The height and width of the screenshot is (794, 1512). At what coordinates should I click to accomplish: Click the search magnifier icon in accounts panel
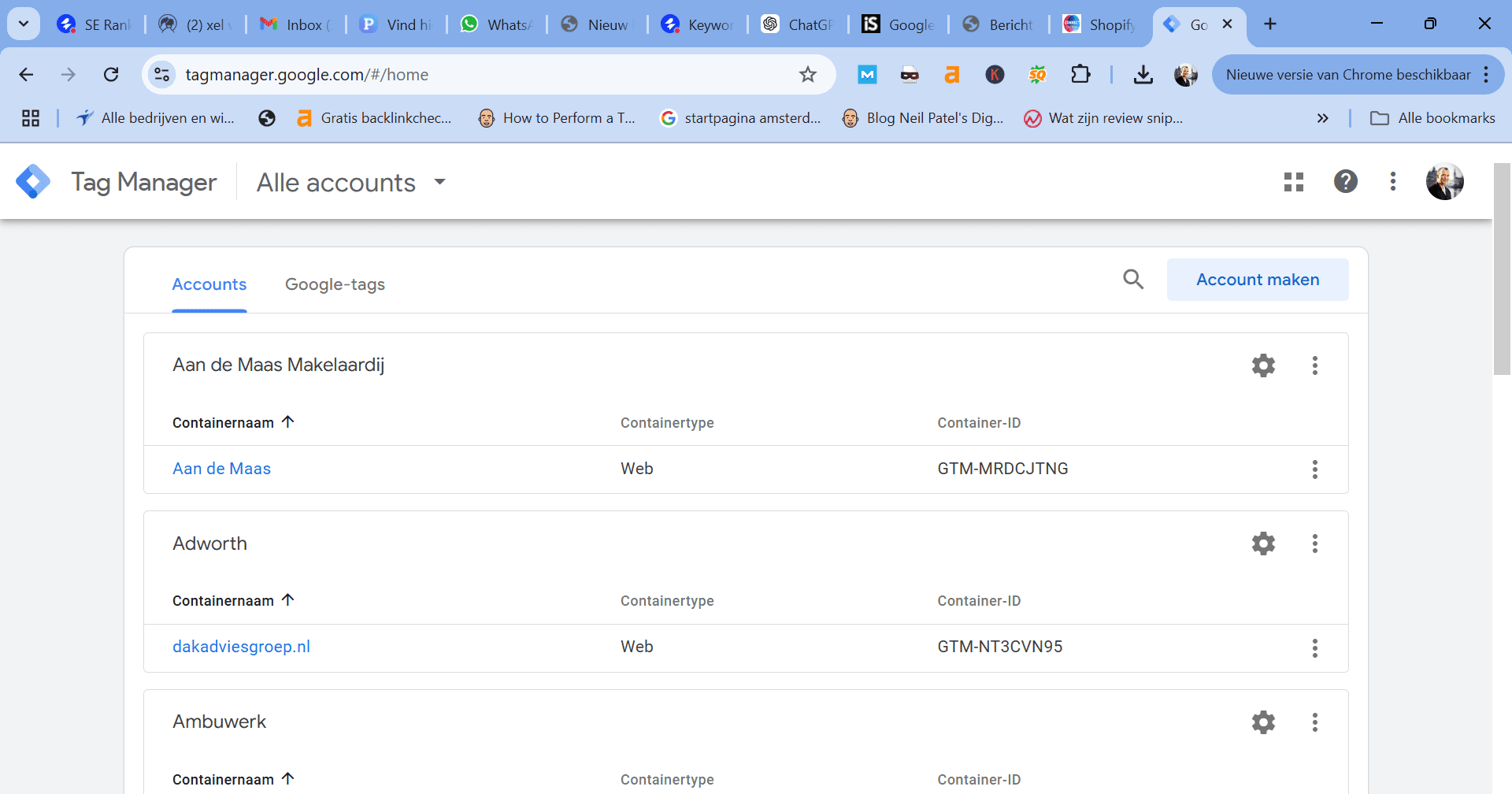pyautogui.click(x=1133, y=279)
